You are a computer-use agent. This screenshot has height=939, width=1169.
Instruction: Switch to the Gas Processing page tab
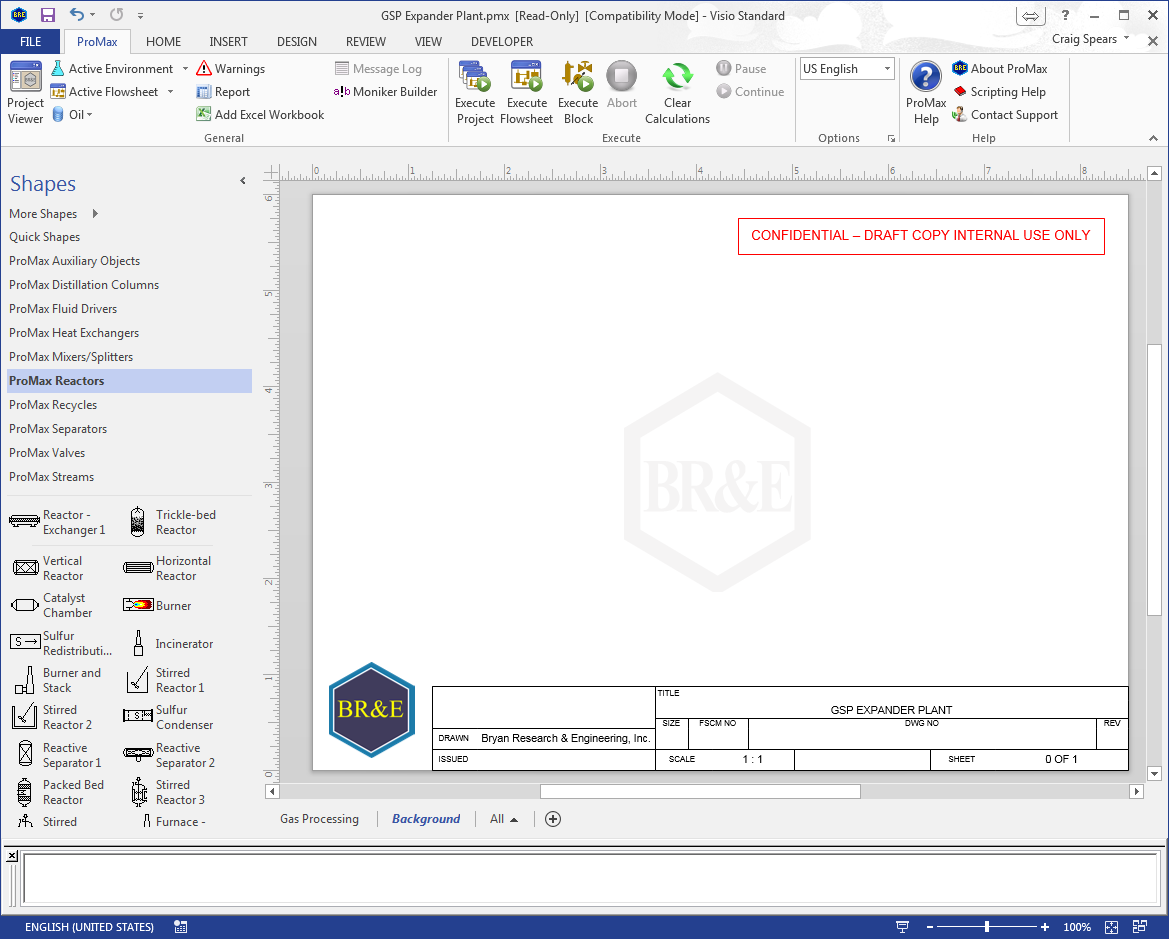[319, 819]
